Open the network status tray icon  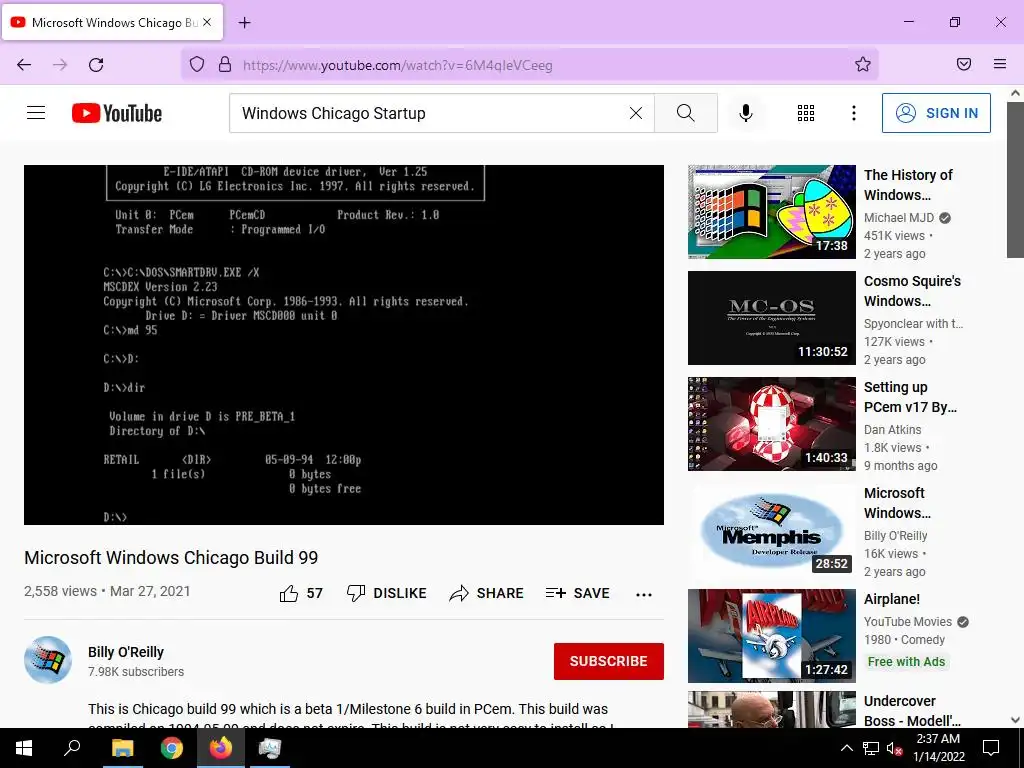[x=871, y=748]
